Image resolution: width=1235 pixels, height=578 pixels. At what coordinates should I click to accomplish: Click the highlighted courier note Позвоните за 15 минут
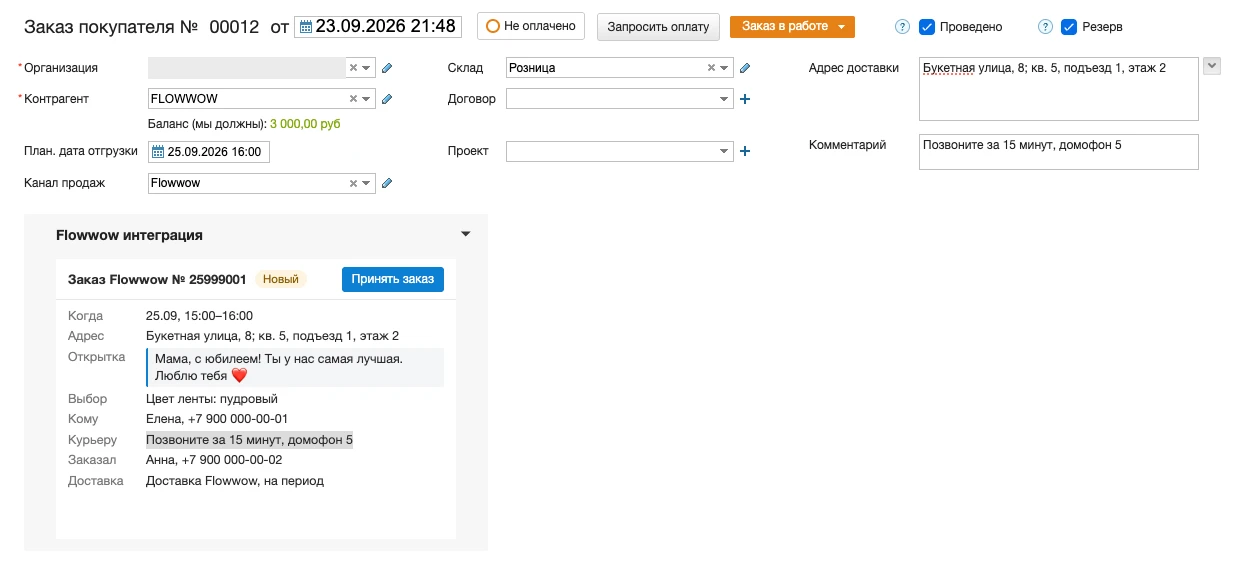pos(249,440)
